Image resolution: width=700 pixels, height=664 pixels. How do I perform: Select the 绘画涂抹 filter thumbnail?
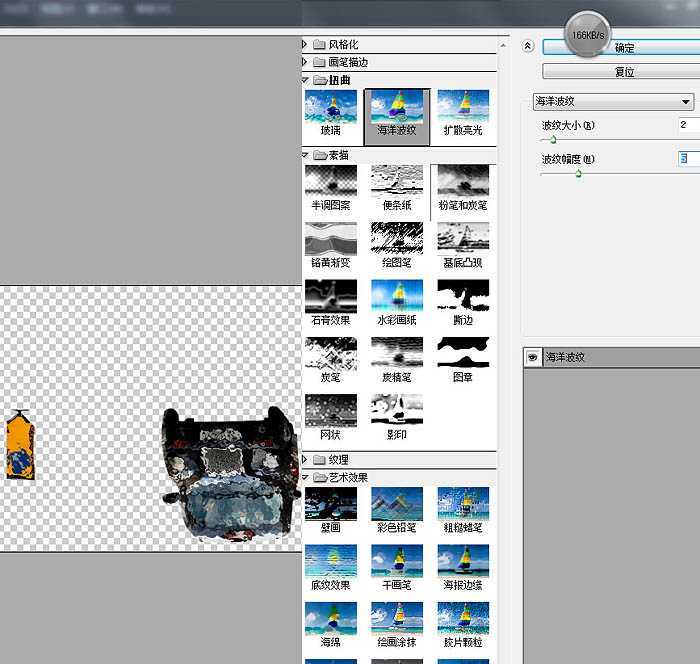coord(397,619)
